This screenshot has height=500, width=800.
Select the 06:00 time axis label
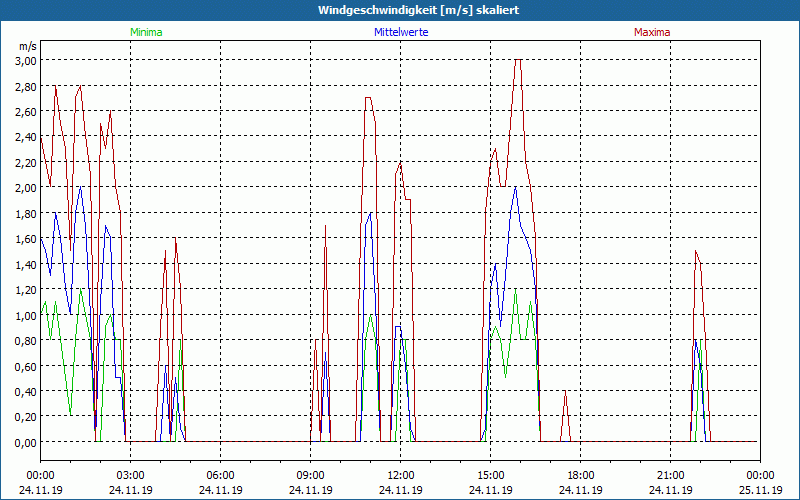[220, 475]
